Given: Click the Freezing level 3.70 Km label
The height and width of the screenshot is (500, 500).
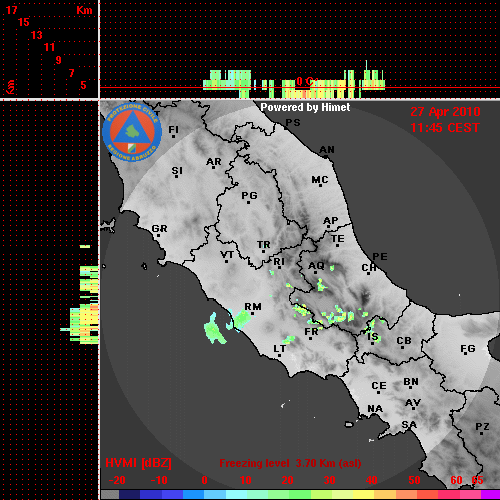Looking at the screenshot, I should [x=290, y=463].
